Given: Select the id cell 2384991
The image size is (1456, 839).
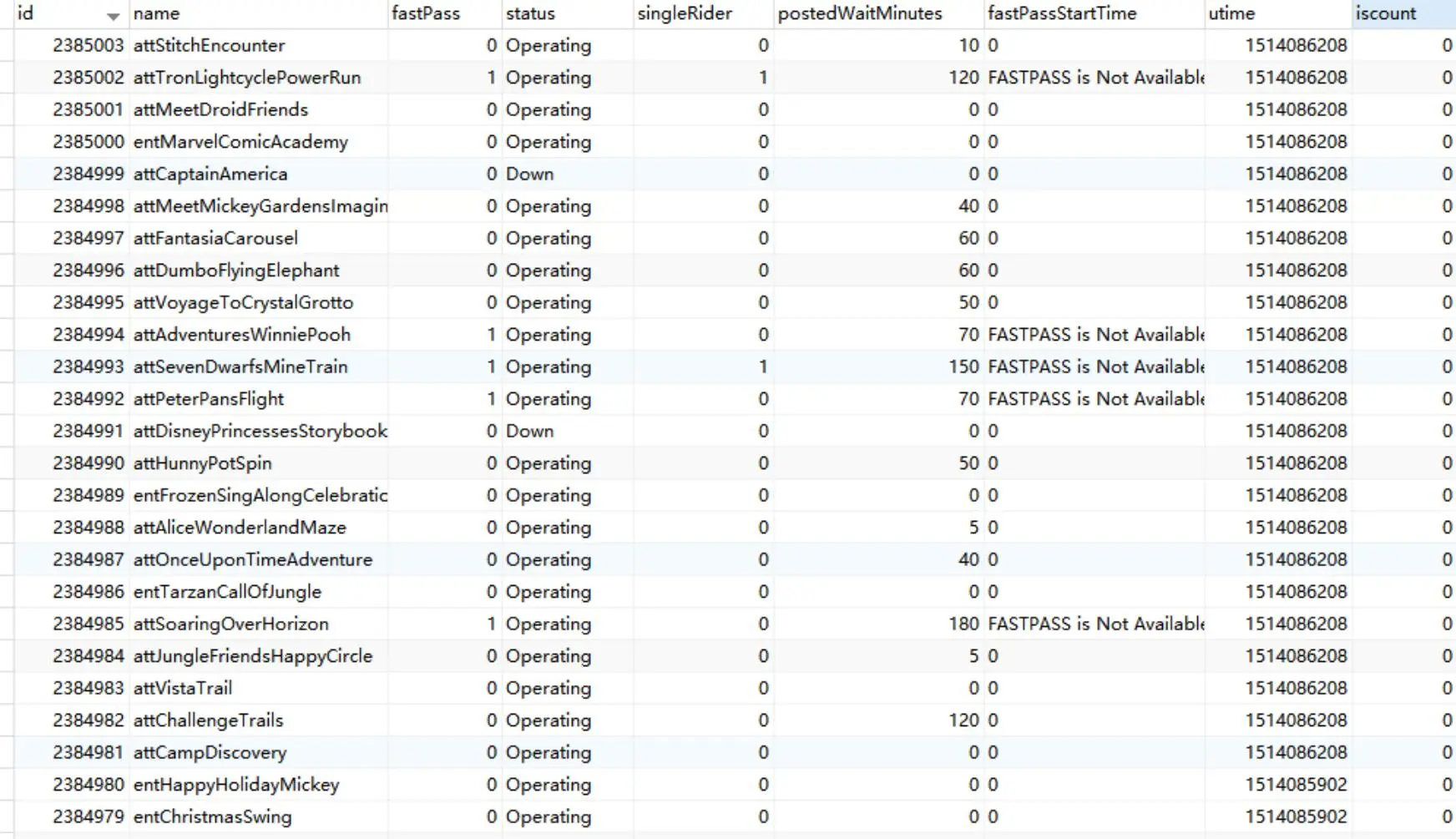Looking at the screenshot, I should click(72, 431).
